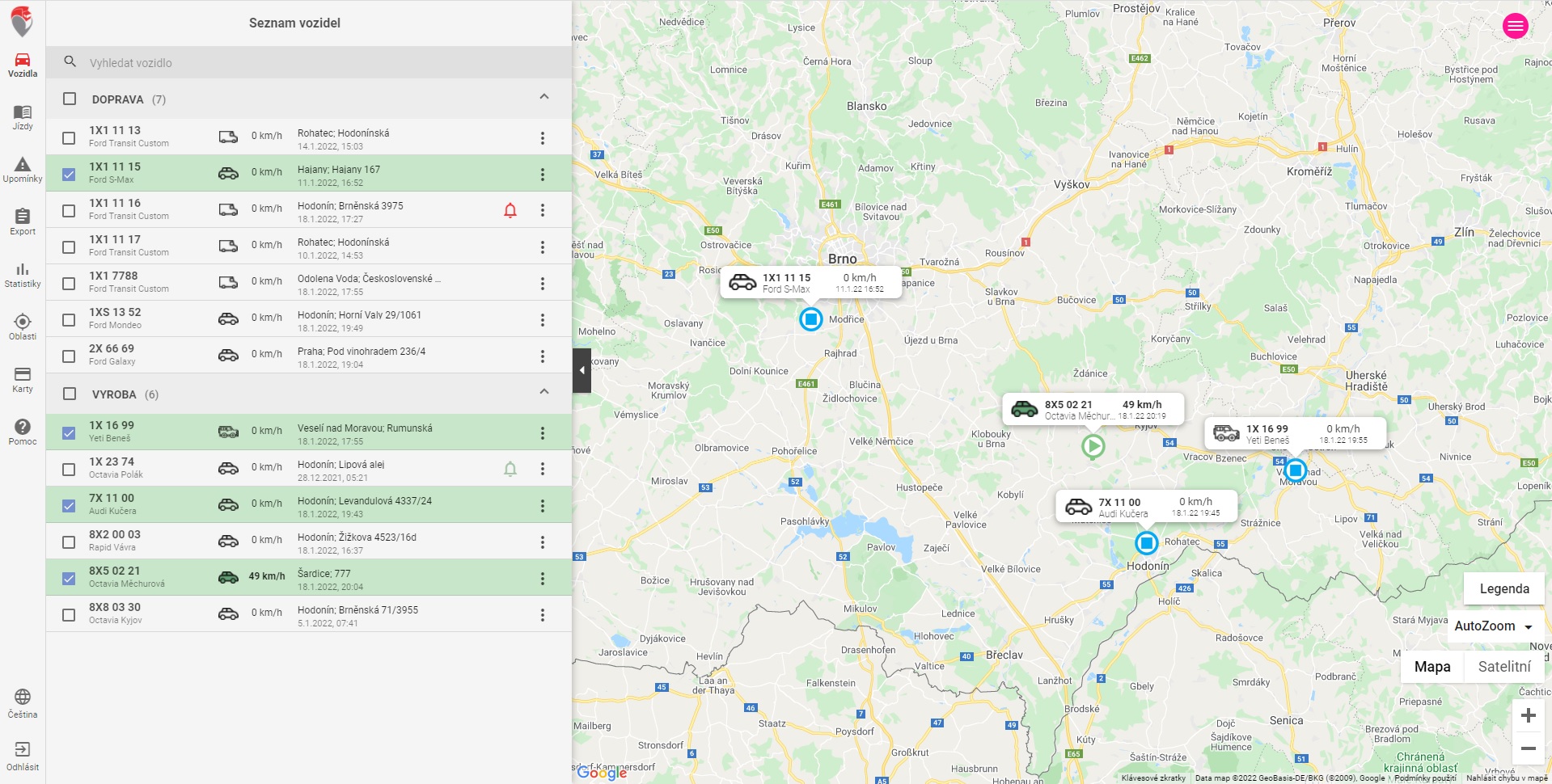Collapse the DOPRAVA vehicle group
This screenshot has height=784, width=1552.
(544, 97)
